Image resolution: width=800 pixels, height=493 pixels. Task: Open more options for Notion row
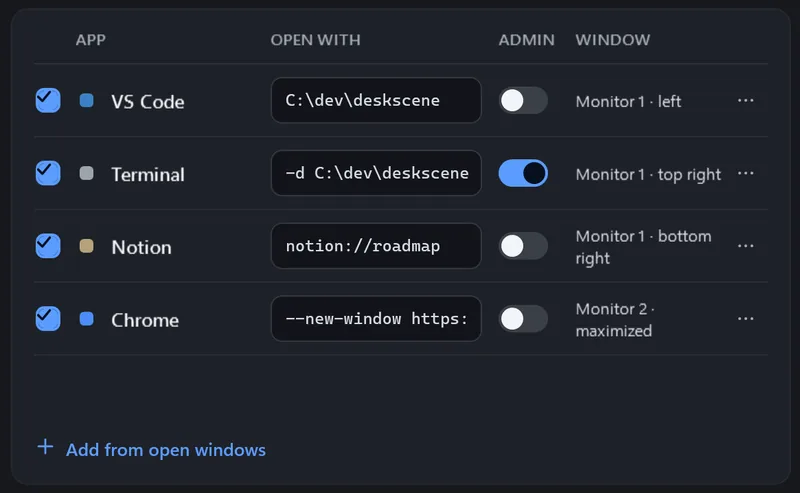click(745, 246)
